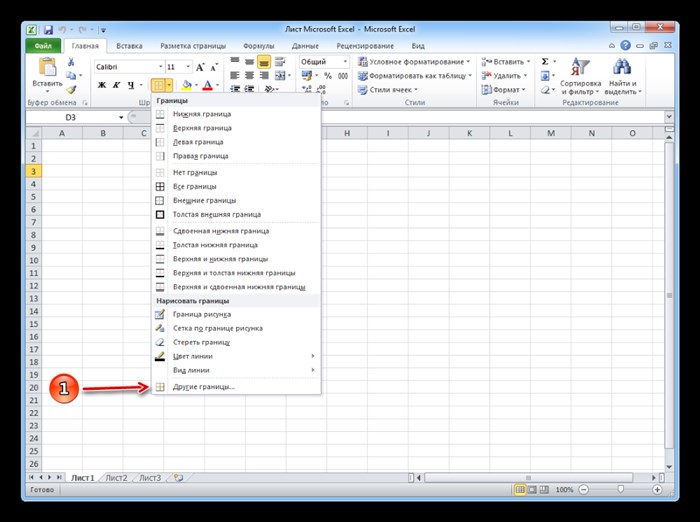Select Левая граница menu item
The height and width of the screenshot is (522, 700).
point(236,142)
